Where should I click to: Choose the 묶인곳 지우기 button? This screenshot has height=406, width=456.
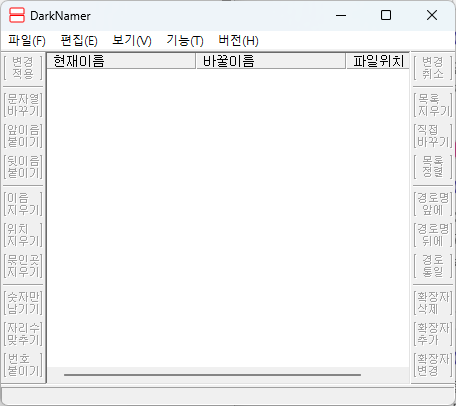[23, 266]
